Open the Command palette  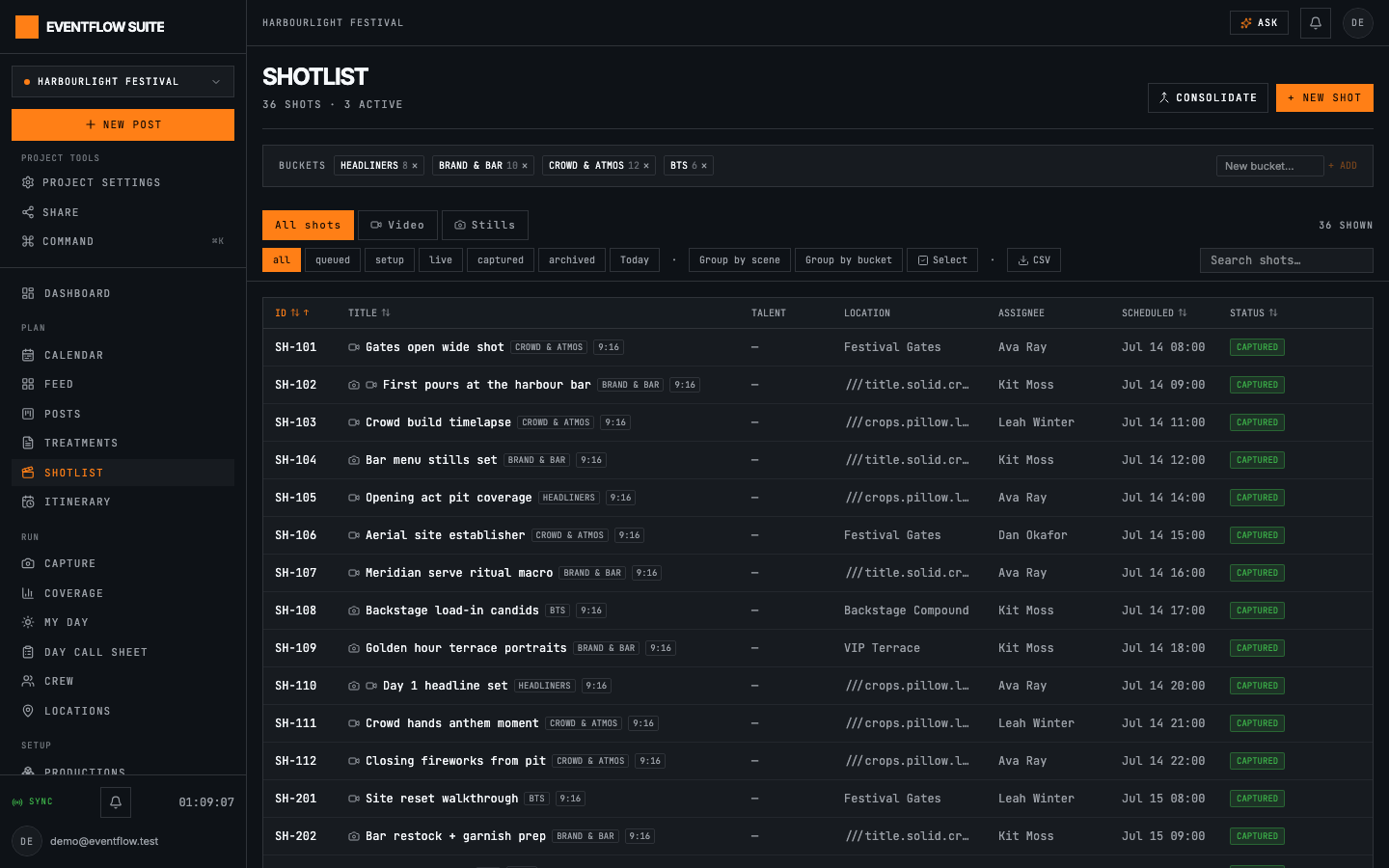click(123, 241)
